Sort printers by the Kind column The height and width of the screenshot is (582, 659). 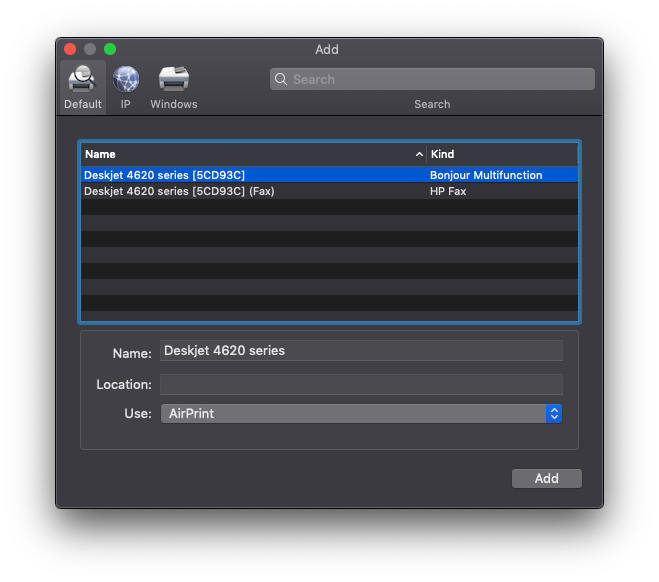tap(502, 154)
